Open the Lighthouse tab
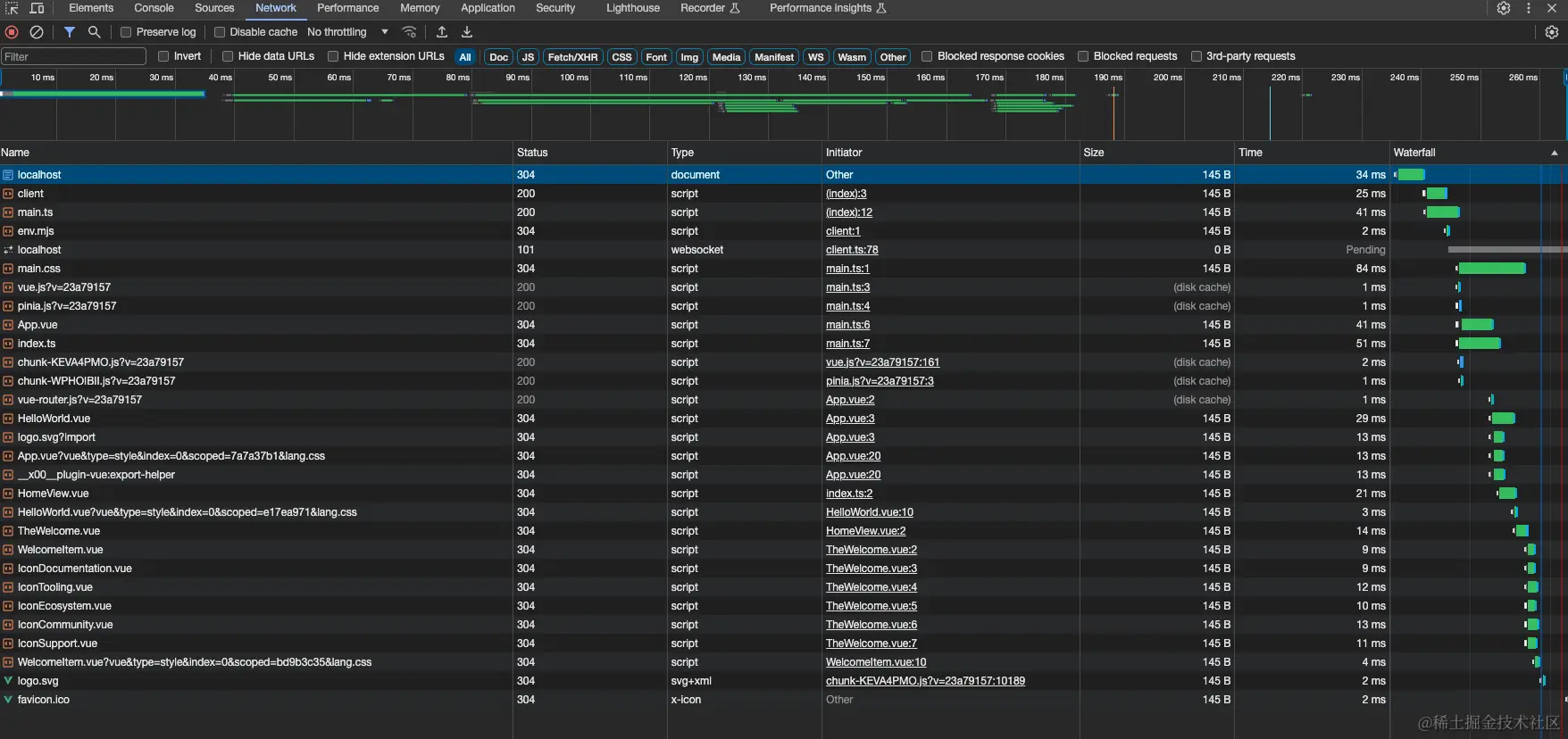Viewport: 1568px width, 739px height. coord(633,8)
